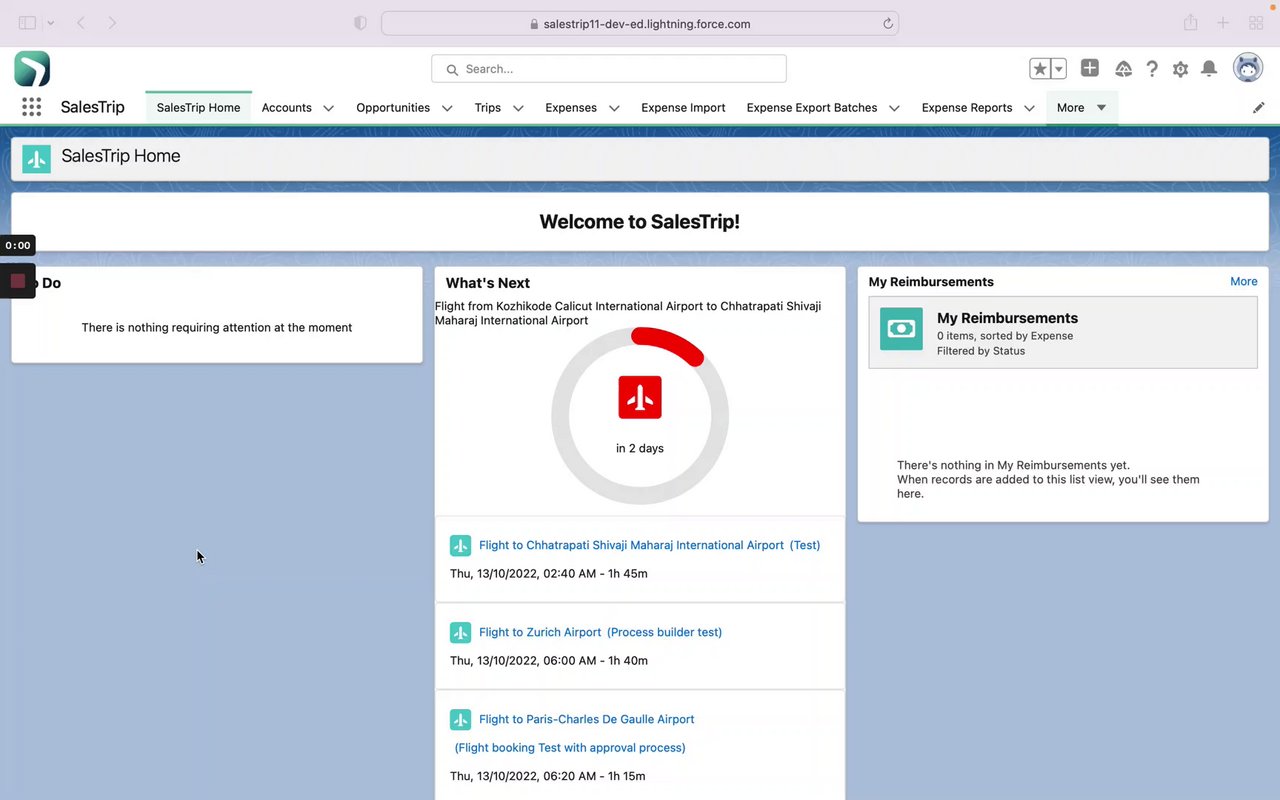Open the App Launcher grid icon
The height and width of the screenshot is (800, 1280).
(x=31, y=107)
